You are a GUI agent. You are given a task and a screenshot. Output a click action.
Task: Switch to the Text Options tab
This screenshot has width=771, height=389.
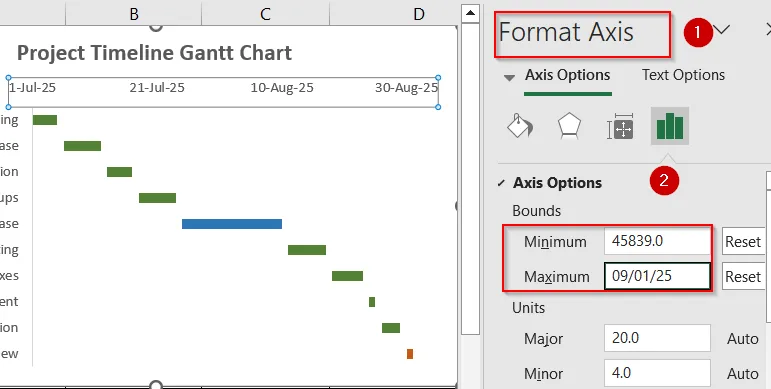683,75
